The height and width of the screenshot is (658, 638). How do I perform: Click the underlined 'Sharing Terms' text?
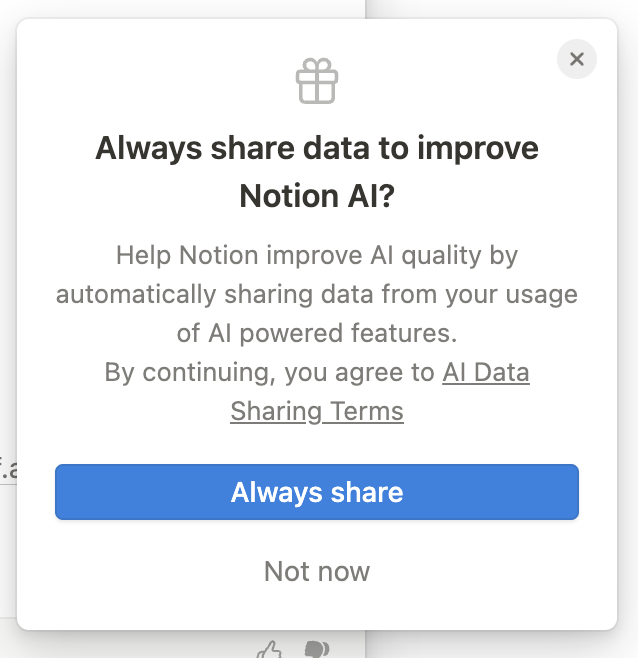317,411
